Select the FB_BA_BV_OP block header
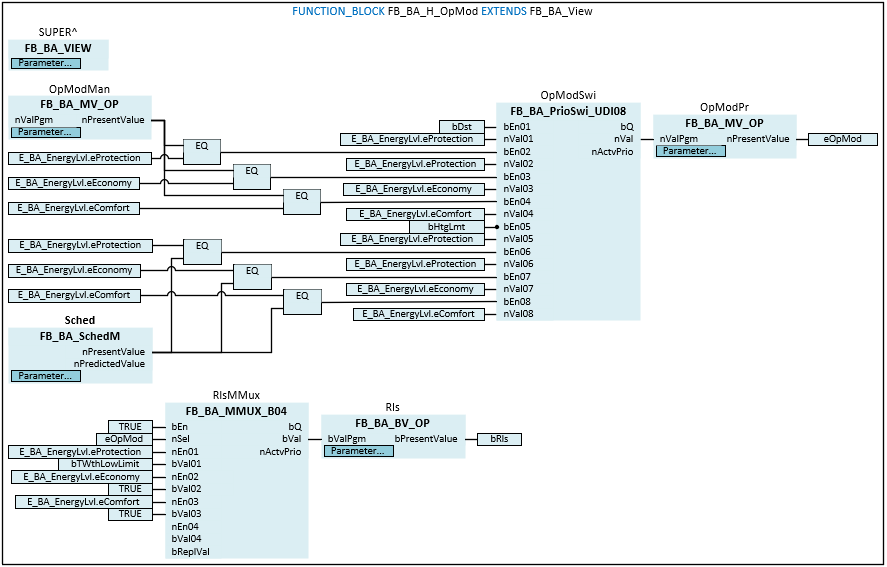The image size is (887, 567). coord(392,424)
